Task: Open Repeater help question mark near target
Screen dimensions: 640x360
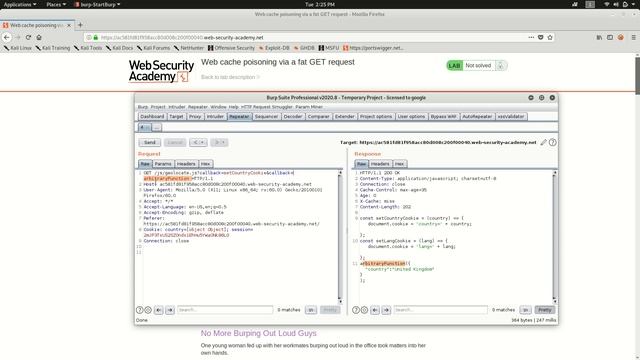Action: 552,142
